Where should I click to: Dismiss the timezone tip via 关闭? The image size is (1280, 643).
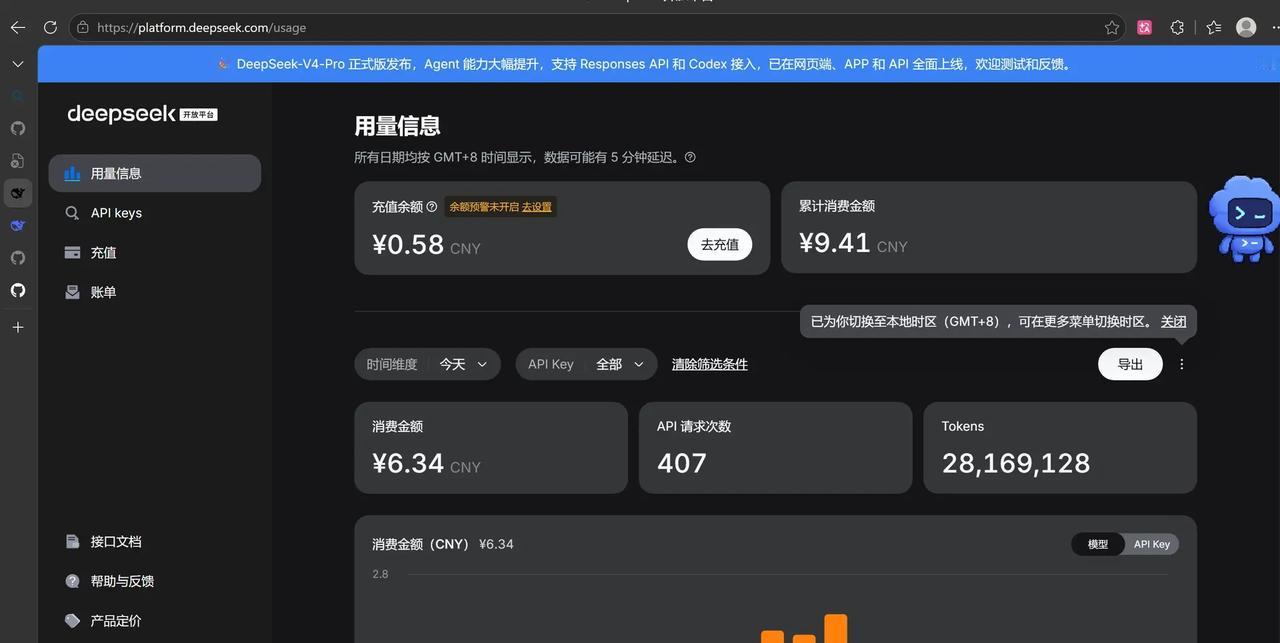pyautogui.click(x=1173, y=322)
